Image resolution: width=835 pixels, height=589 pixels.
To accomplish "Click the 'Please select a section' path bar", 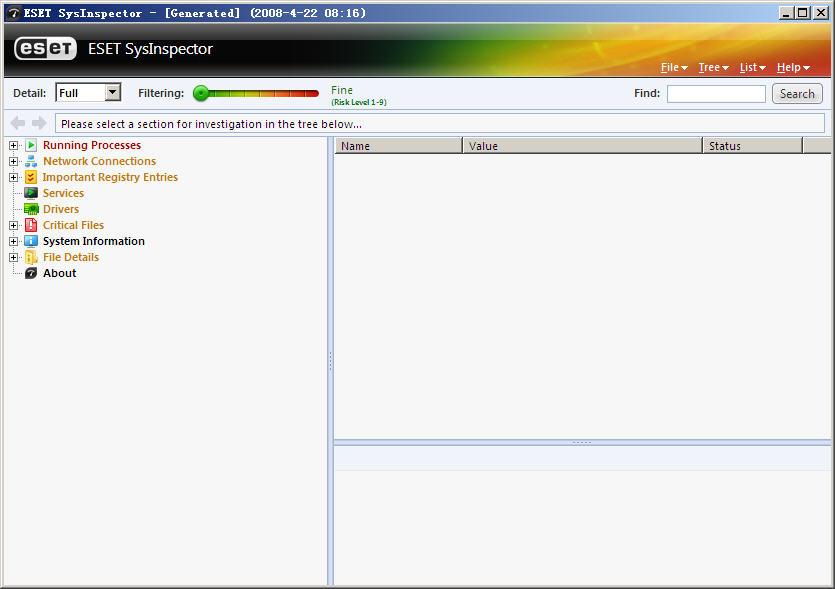I will [440, 124].
